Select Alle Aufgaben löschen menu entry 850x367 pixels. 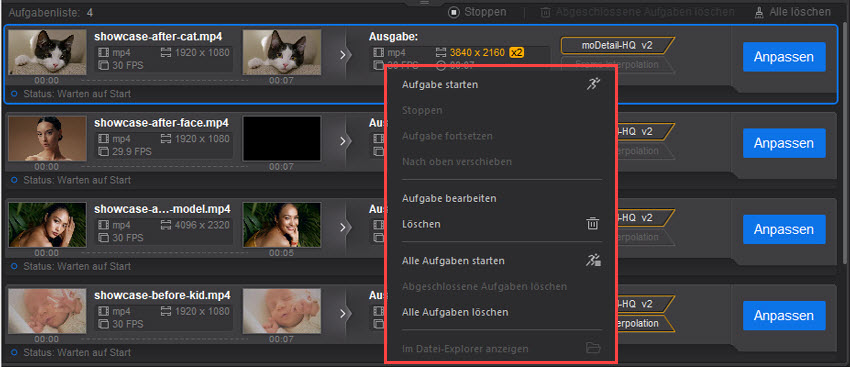pyautogui.click(x=455, y=312)
